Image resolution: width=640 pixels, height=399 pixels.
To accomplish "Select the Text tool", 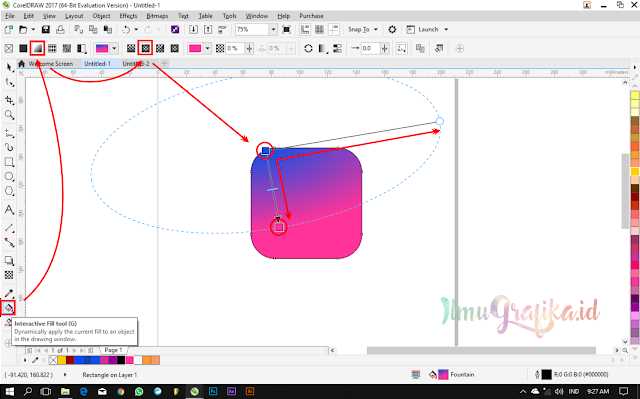I will 9,210.
